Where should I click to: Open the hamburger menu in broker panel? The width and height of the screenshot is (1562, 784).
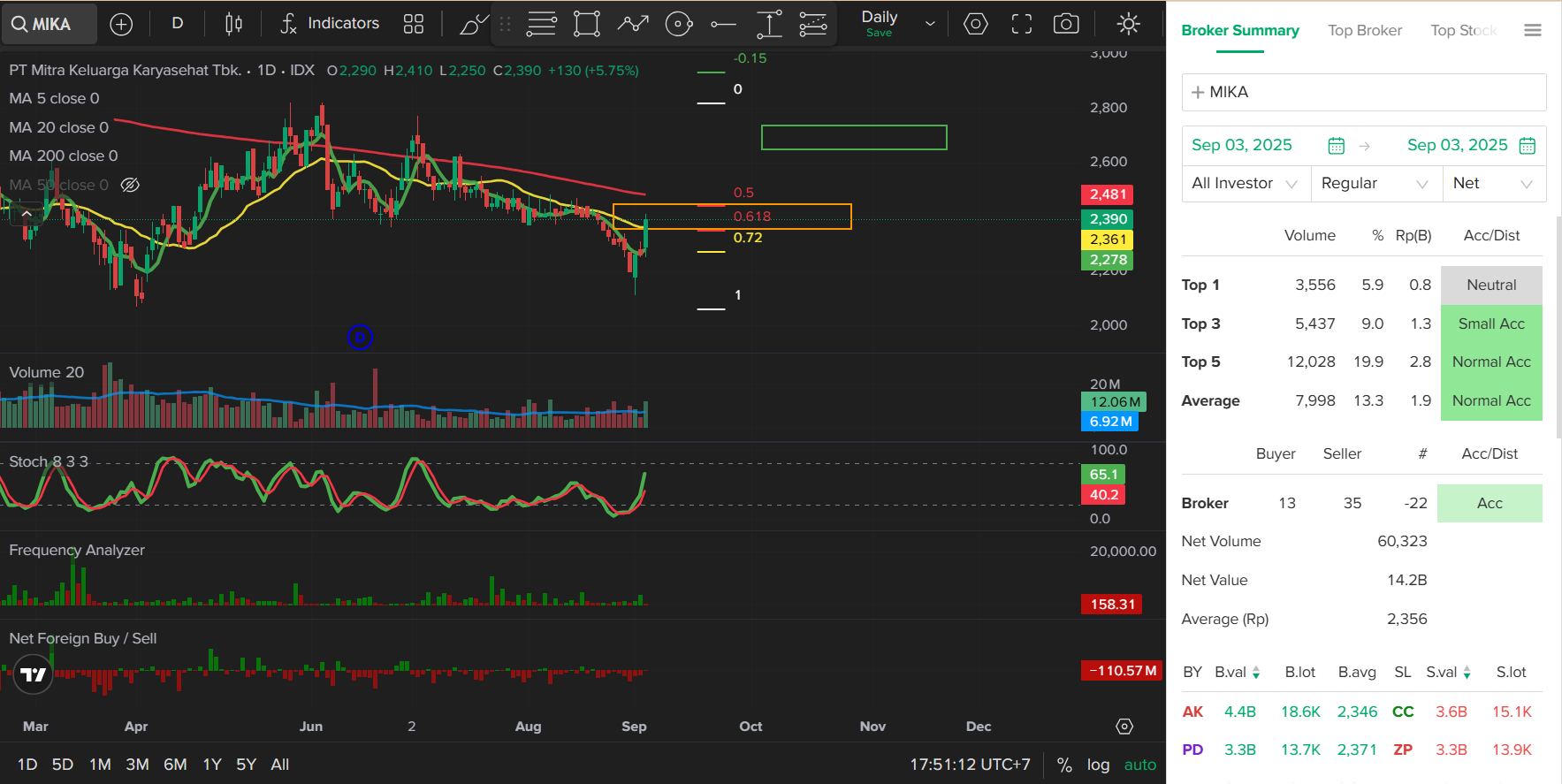tap(1533, 30)
